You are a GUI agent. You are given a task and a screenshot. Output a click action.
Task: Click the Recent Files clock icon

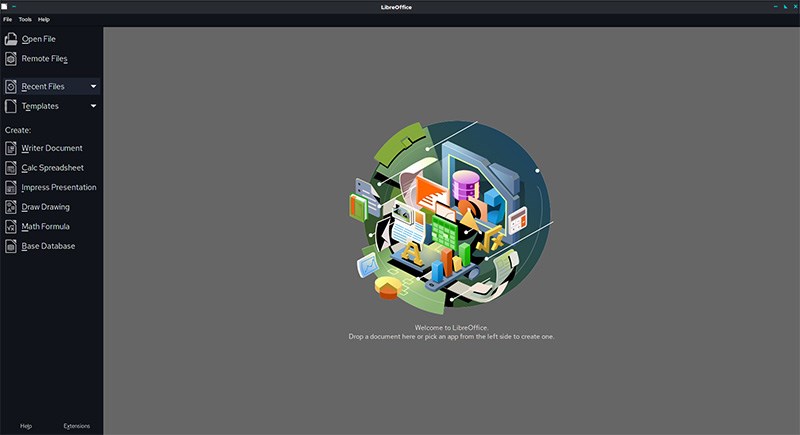(11, 87)
